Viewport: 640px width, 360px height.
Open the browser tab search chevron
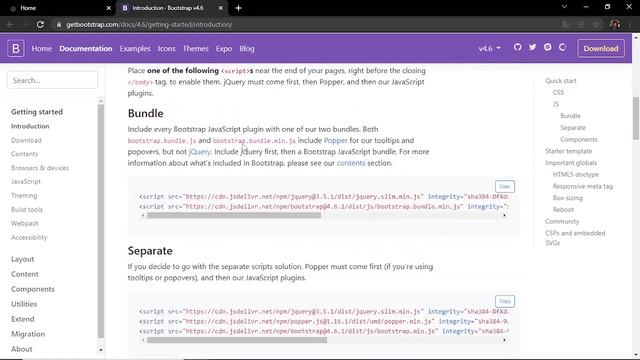tap(564, 7)
